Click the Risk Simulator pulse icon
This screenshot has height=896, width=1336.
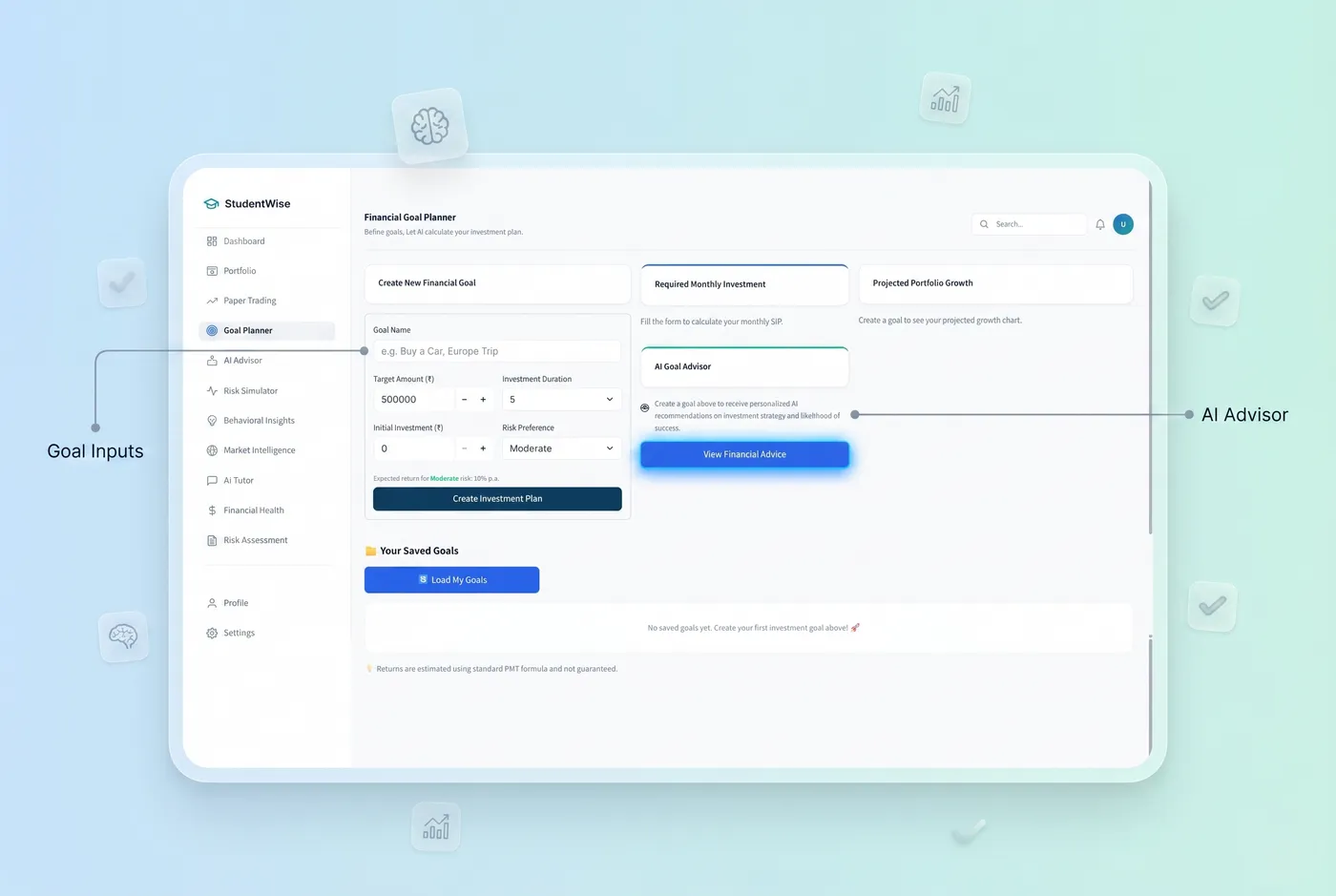212,390
